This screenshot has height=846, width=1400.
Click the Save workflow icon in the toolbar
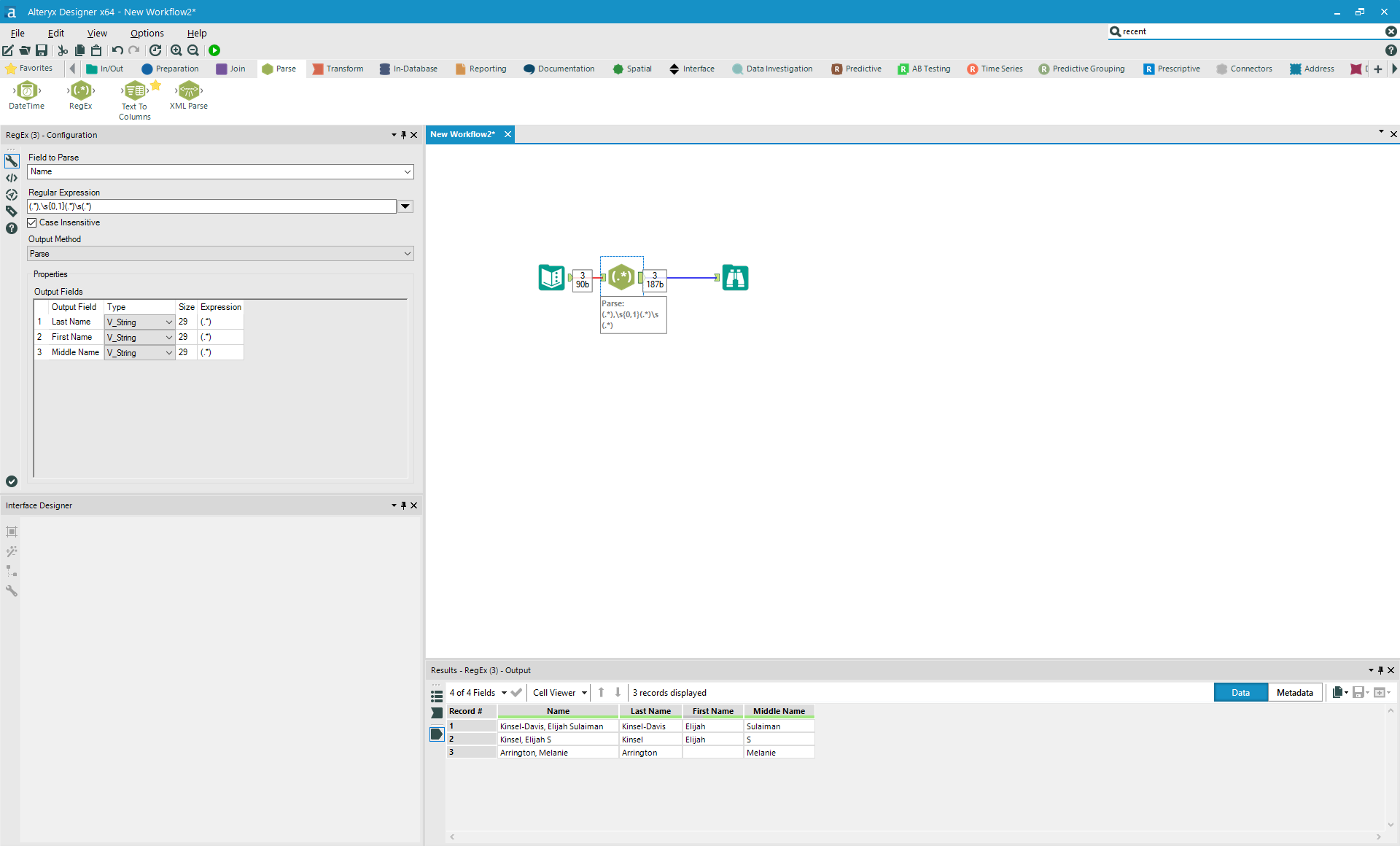(x=42, y=50)
